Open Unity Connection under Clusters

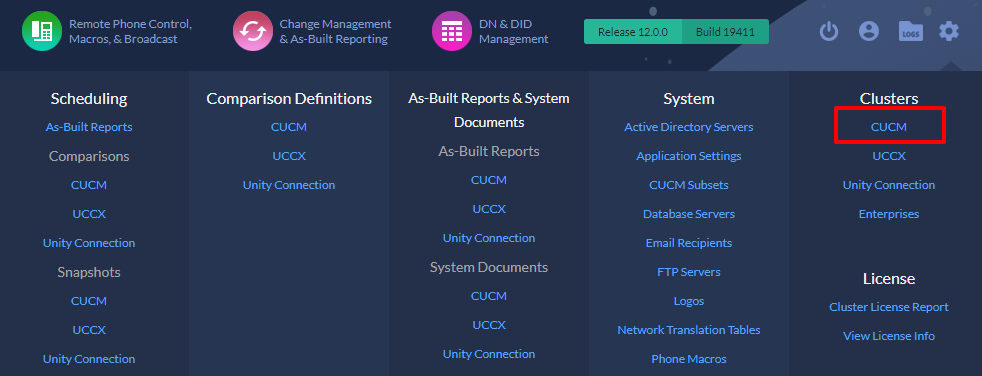click(x=889, y=185)
